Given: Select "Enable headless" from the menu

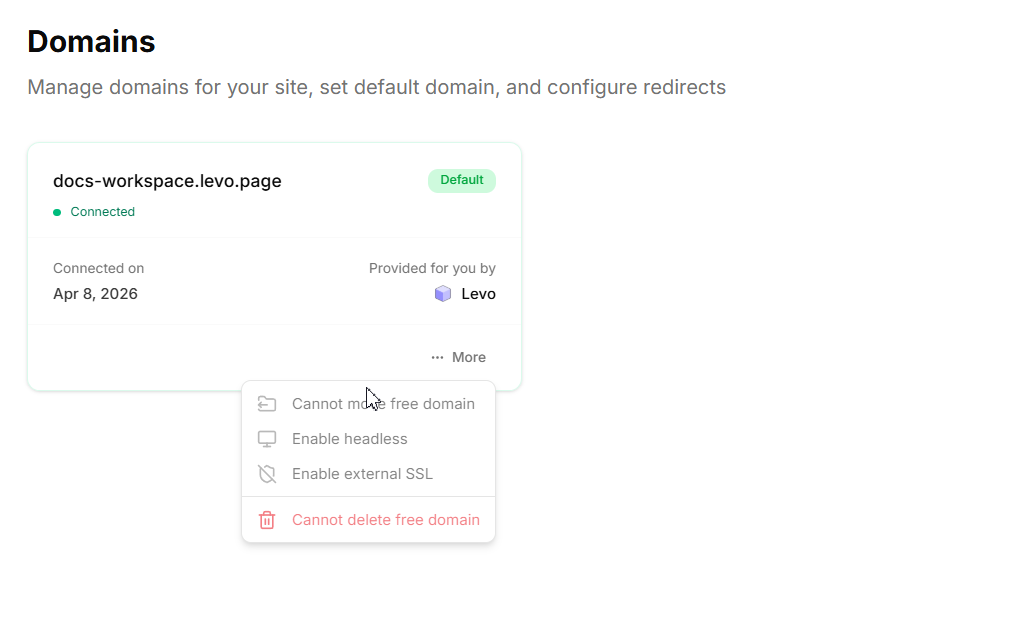Looking at the screenshot, I should click(x=350, y=439).
